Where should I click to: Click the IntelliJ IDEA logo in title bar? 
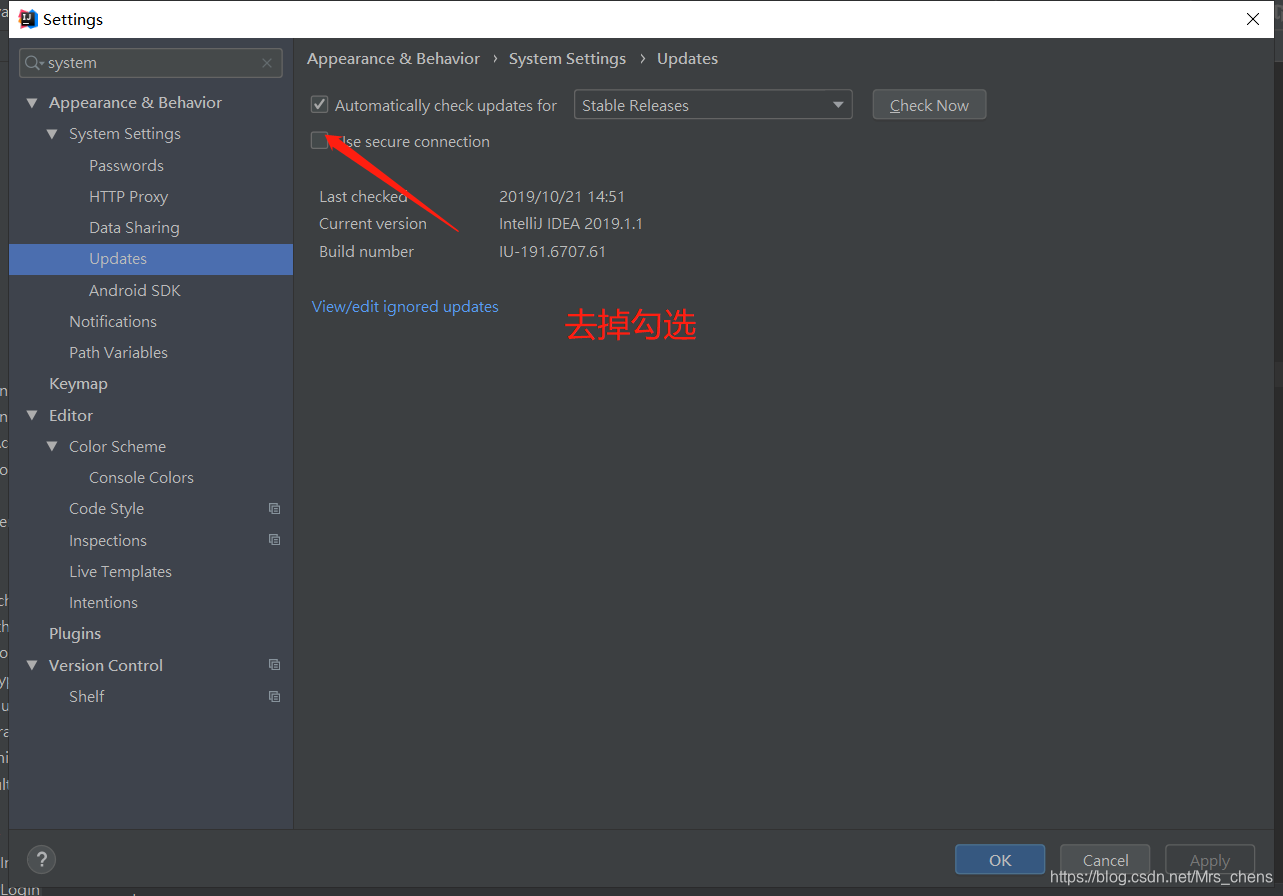pos(28,19)
